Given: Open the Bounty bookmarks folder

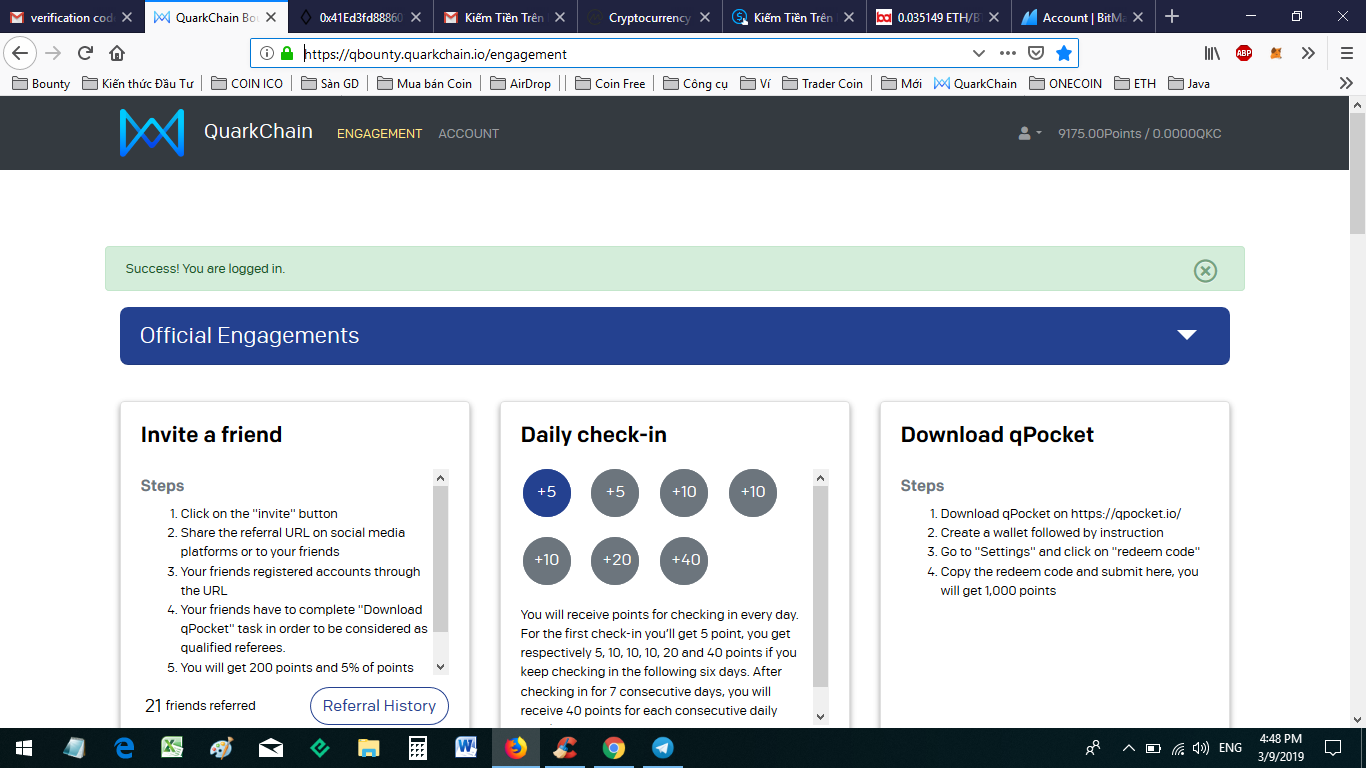Looking at the screenshot, I should [41, 84].
